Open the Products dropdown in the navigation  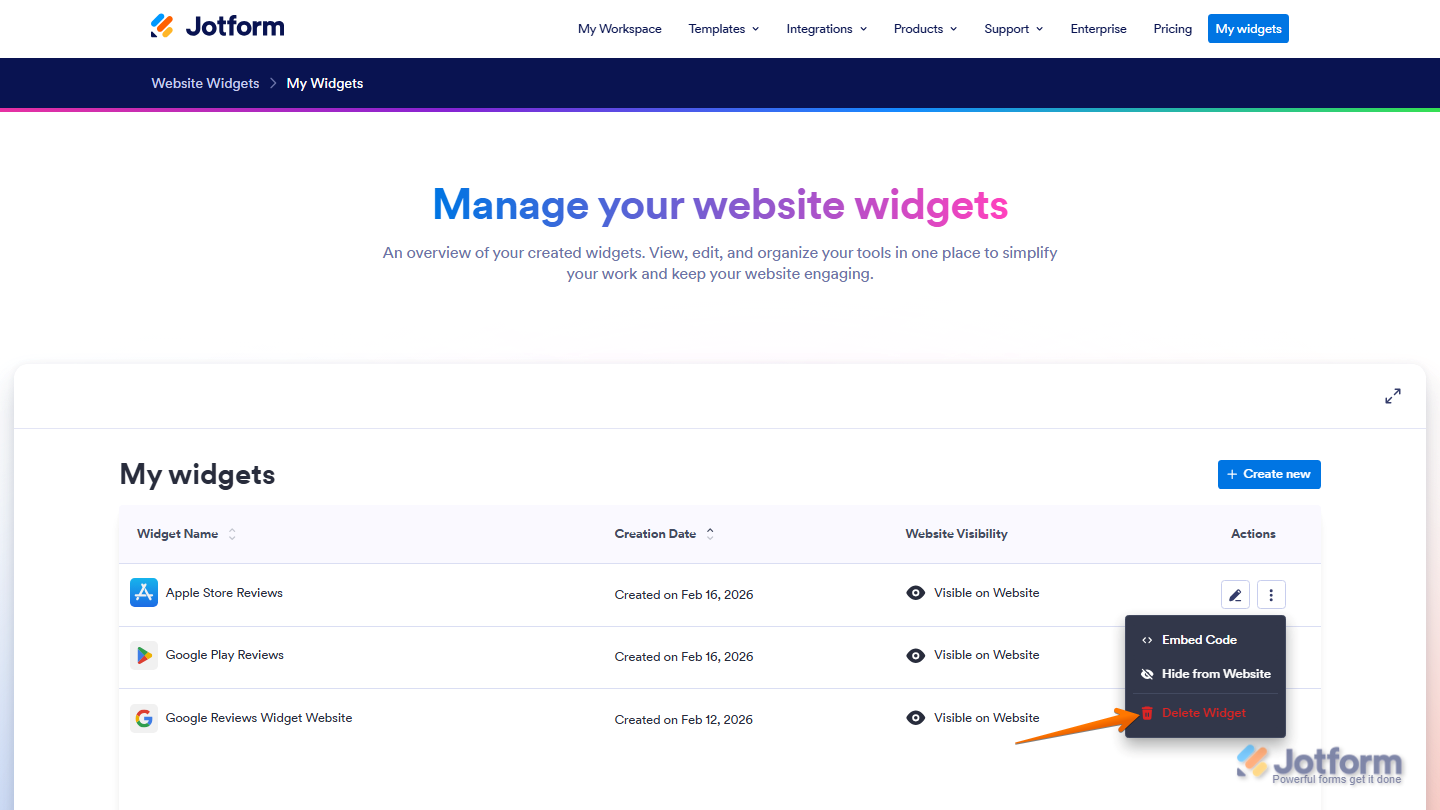tap(924, 29)
